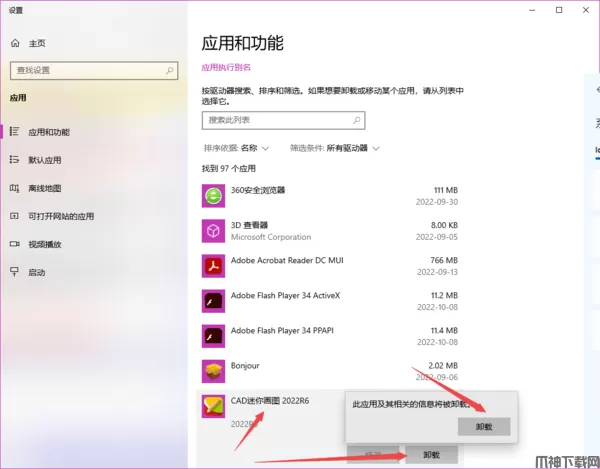600x469 pixels.
Task: Focus the 搜索此列表 search field
Action: click(284, 120)
